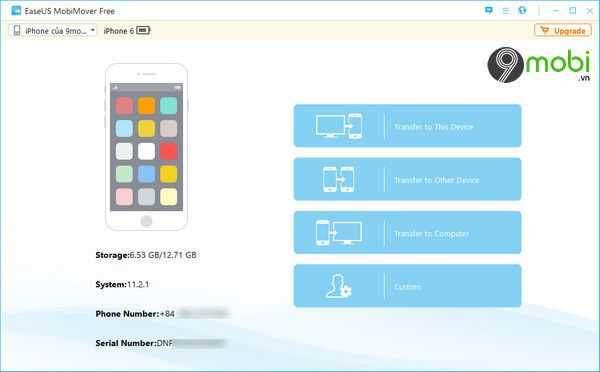
Task: Minimize the MobiMover window
Action: tap(556, 11)
